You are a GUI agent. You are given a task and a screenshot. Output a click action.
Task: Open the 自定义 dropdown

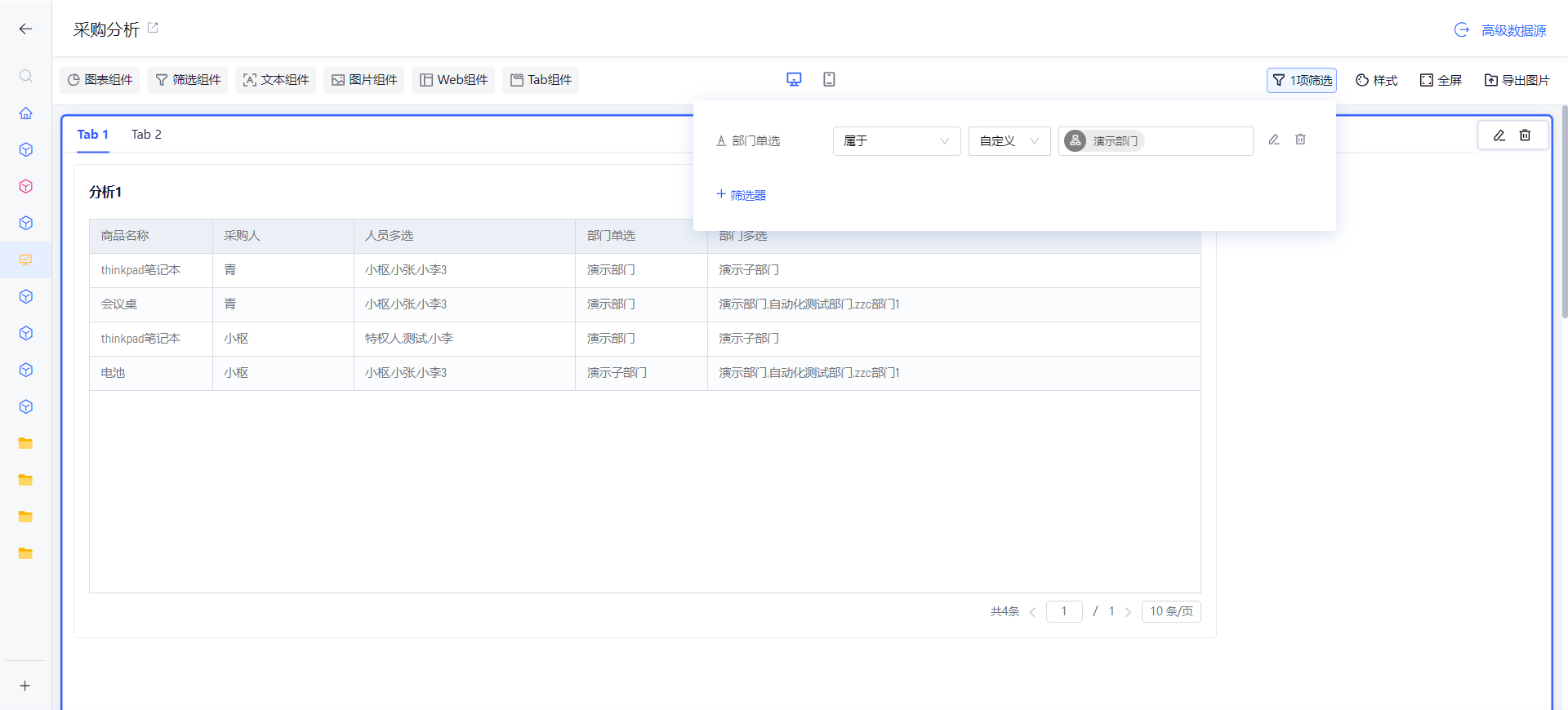click(1009, 141)
